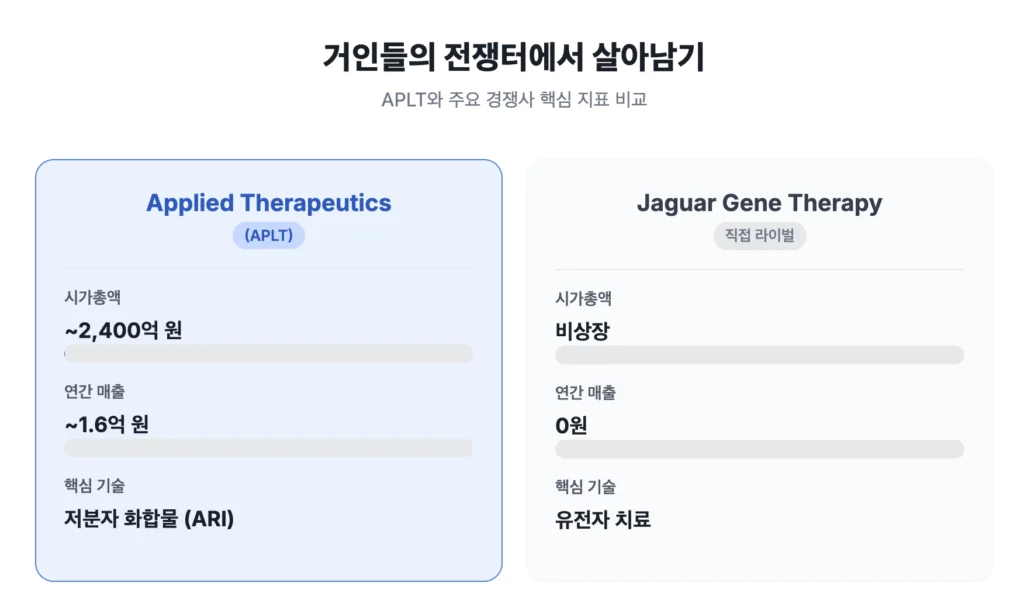
Task: Click the 핵심 기술 label in Applied Therapeutics card
Action: coord(95,486)
